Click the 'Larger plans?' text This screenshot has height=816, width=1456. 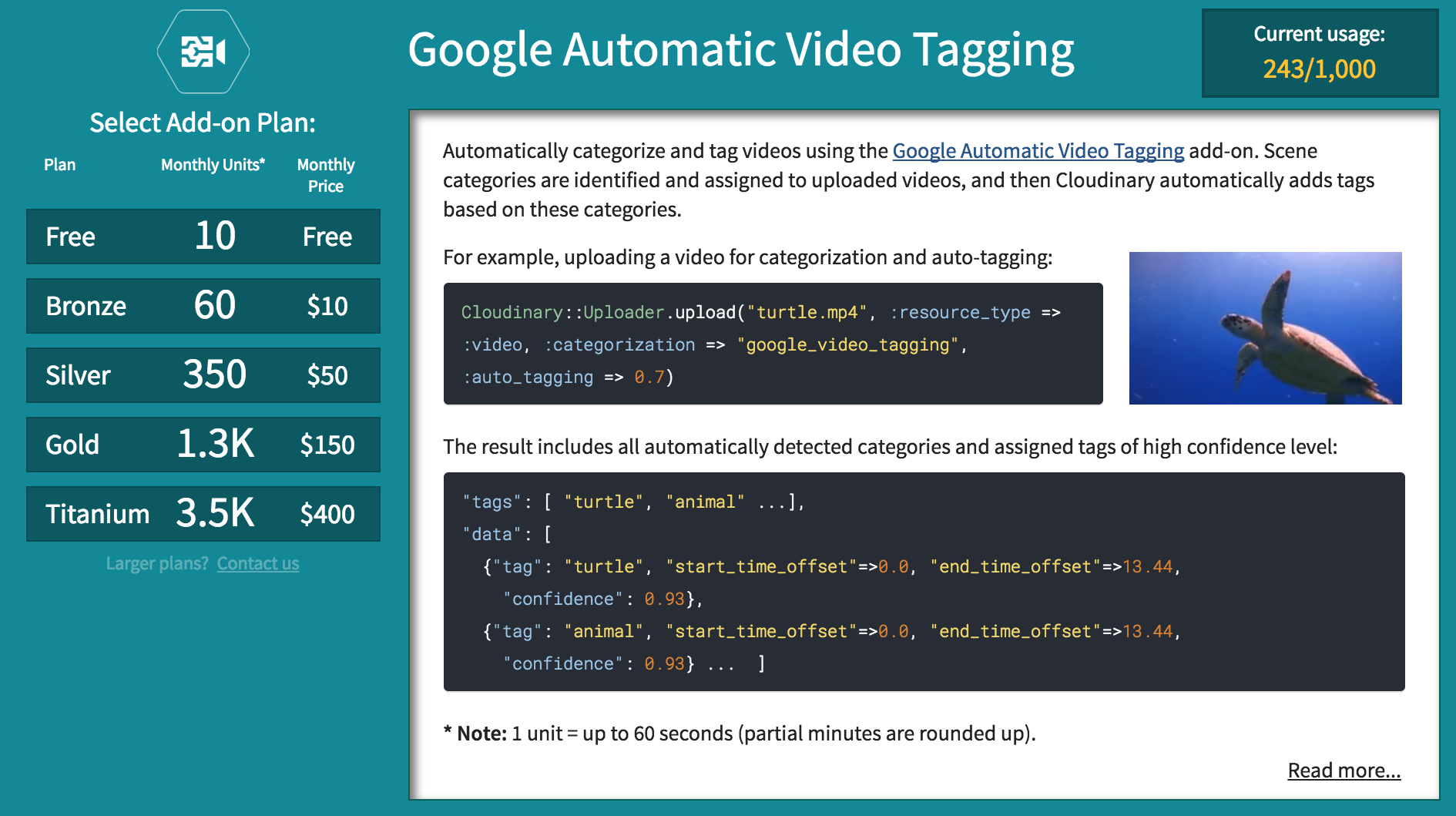pyautogui.click(x=157, y=563)
